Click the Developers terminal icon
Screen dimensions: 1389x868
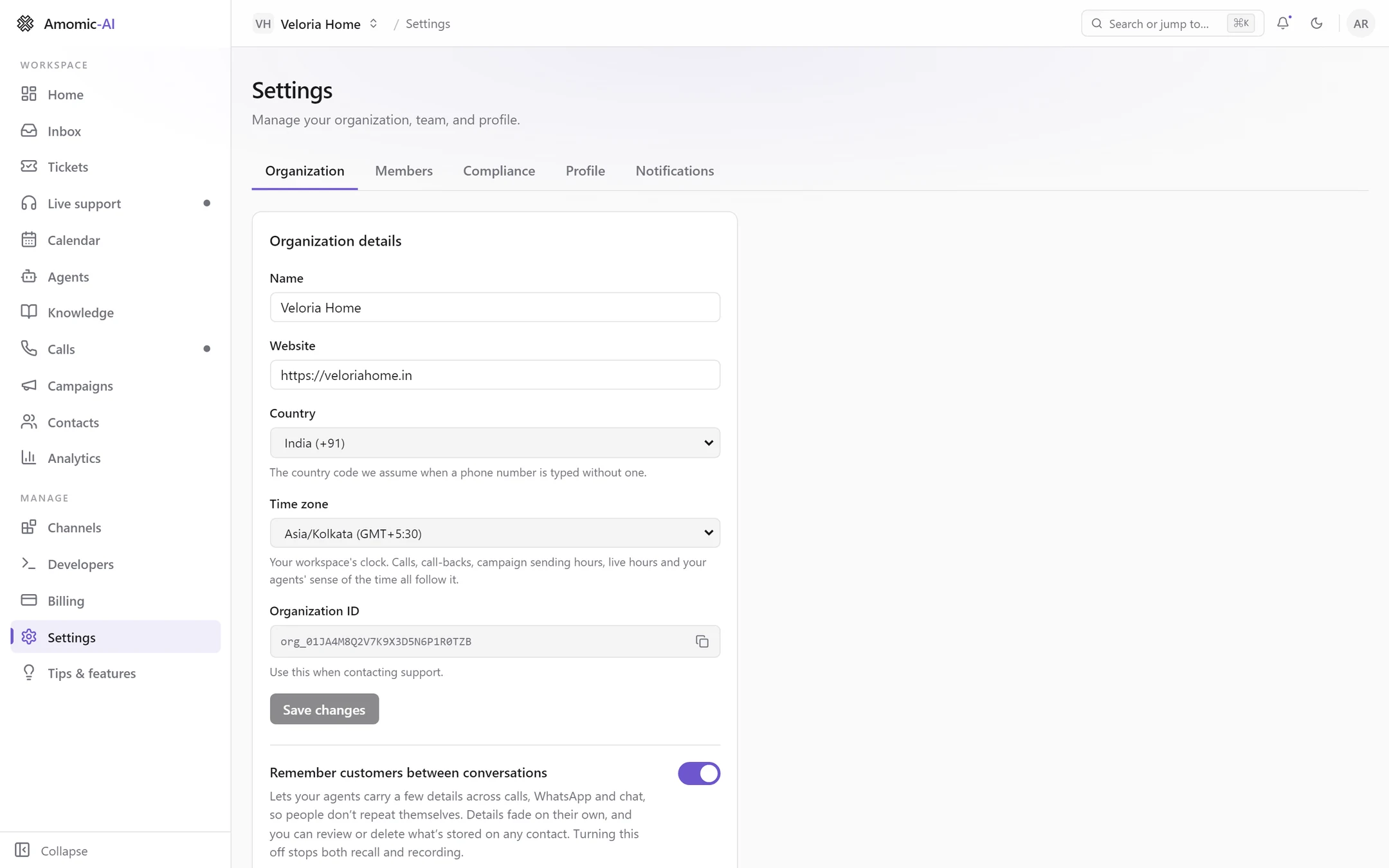point(29,564)
